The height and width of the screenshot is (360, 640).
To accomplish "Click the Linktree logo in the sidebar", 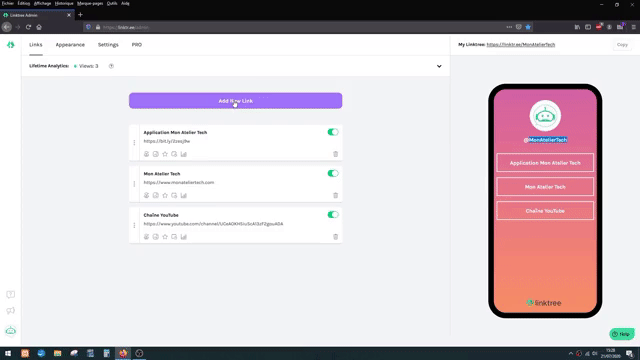I will 11,45.
